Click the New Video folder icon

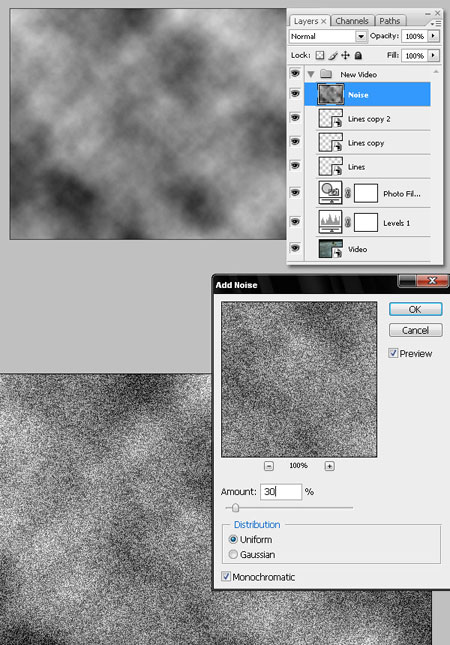click(x=326, y=74)
